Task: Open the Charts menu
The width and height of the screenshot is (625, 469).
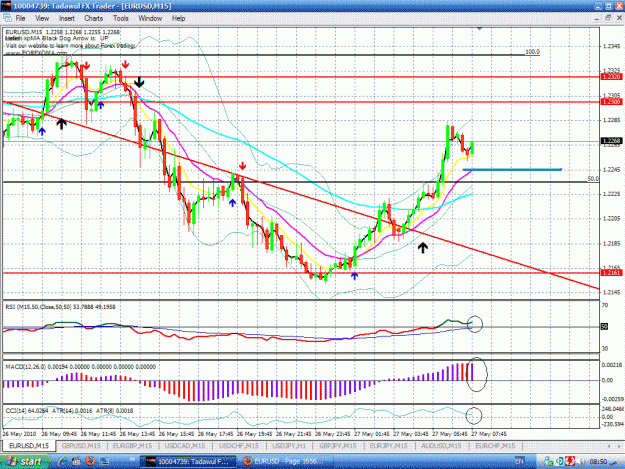Action: click(94, 18)
